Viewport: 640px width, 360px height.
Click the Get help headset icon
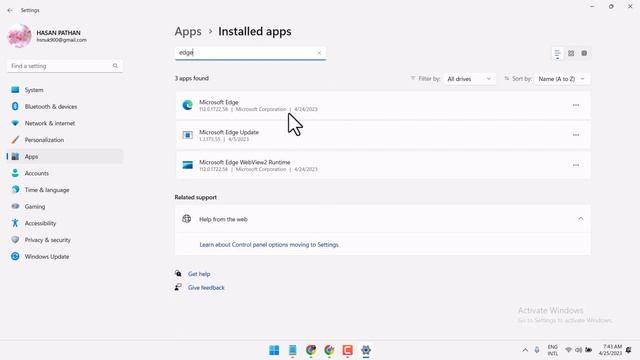[x=178, y=273]
